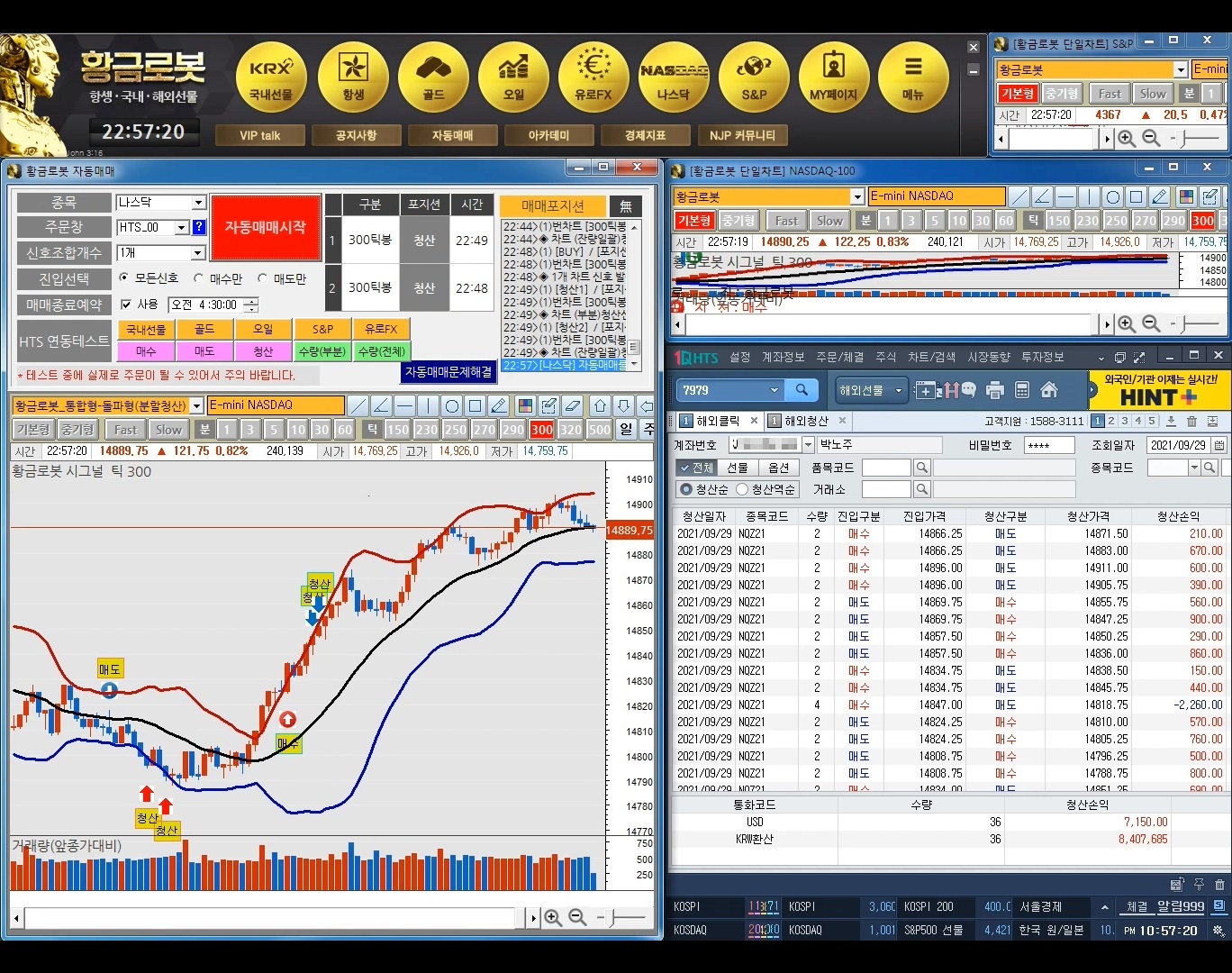Screen dimensions: 1232x973
Task: Select the pencil drawing tool in main chart
Action: [x=499, y=405]
